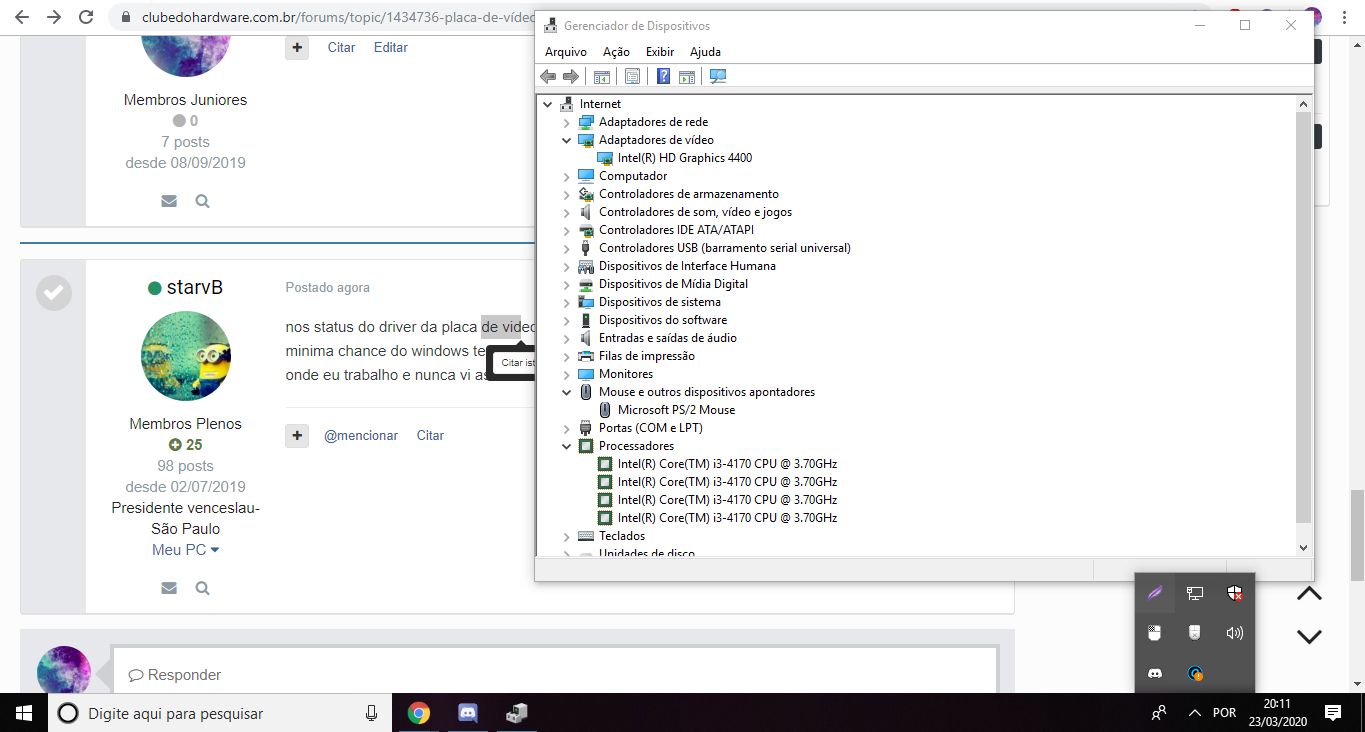Viewport: 1365px width, 732px height.
Task: Collapse the hidden tray icons chevron
Action: point(1195,713)
